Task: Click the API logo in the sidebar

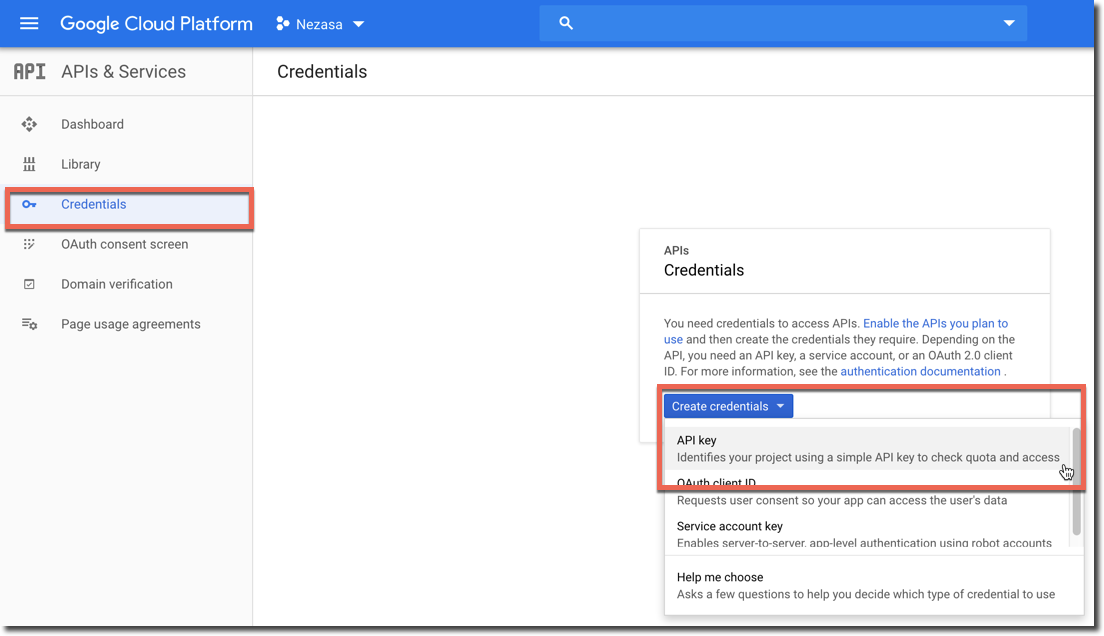Action: [x=30, y=71]
